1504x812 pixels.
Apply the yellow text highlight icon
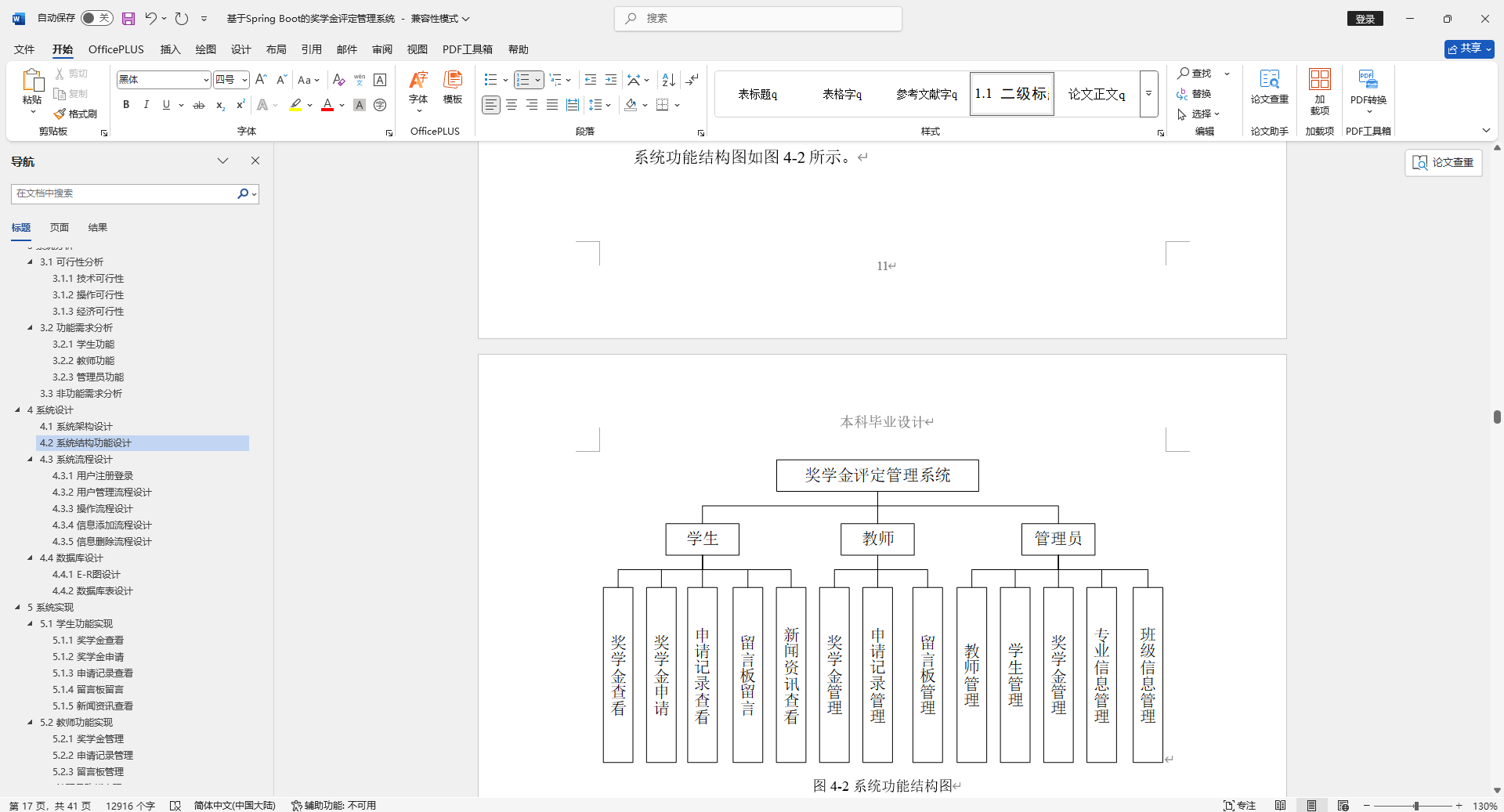(x=296, y=105)
